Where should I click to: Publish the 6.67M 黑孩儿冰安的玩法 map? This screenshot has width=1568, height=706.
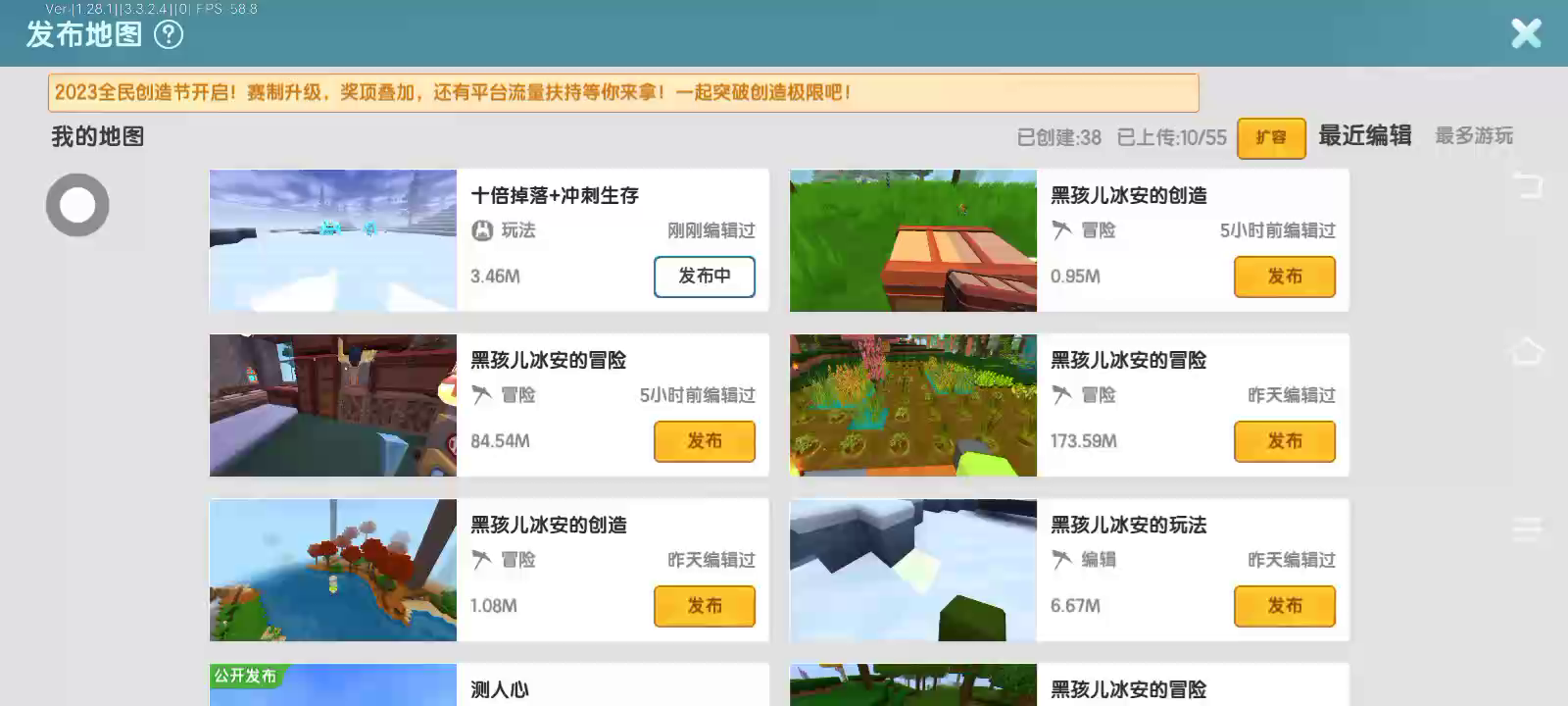1284,606
